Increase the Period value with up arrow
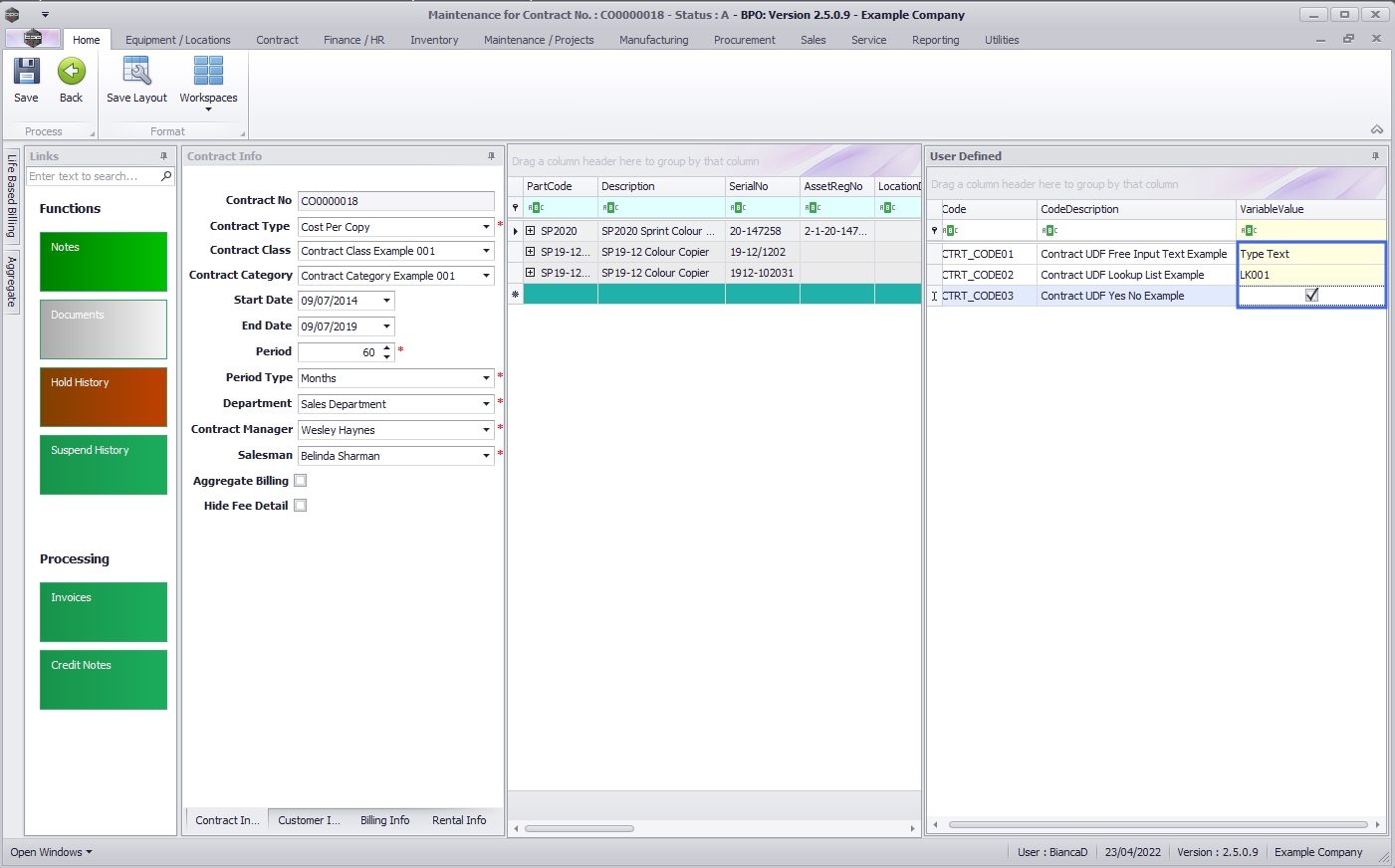 tap(387, 347)
